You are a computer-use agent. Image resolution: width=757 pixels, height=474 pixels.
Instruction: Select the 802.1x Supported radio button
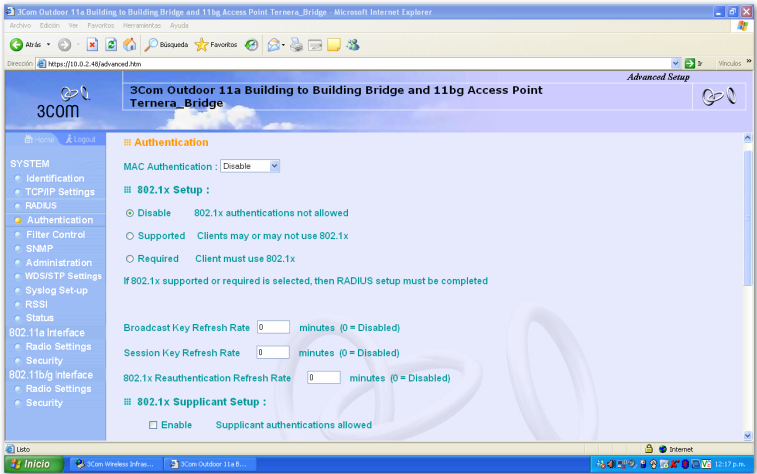130,236
